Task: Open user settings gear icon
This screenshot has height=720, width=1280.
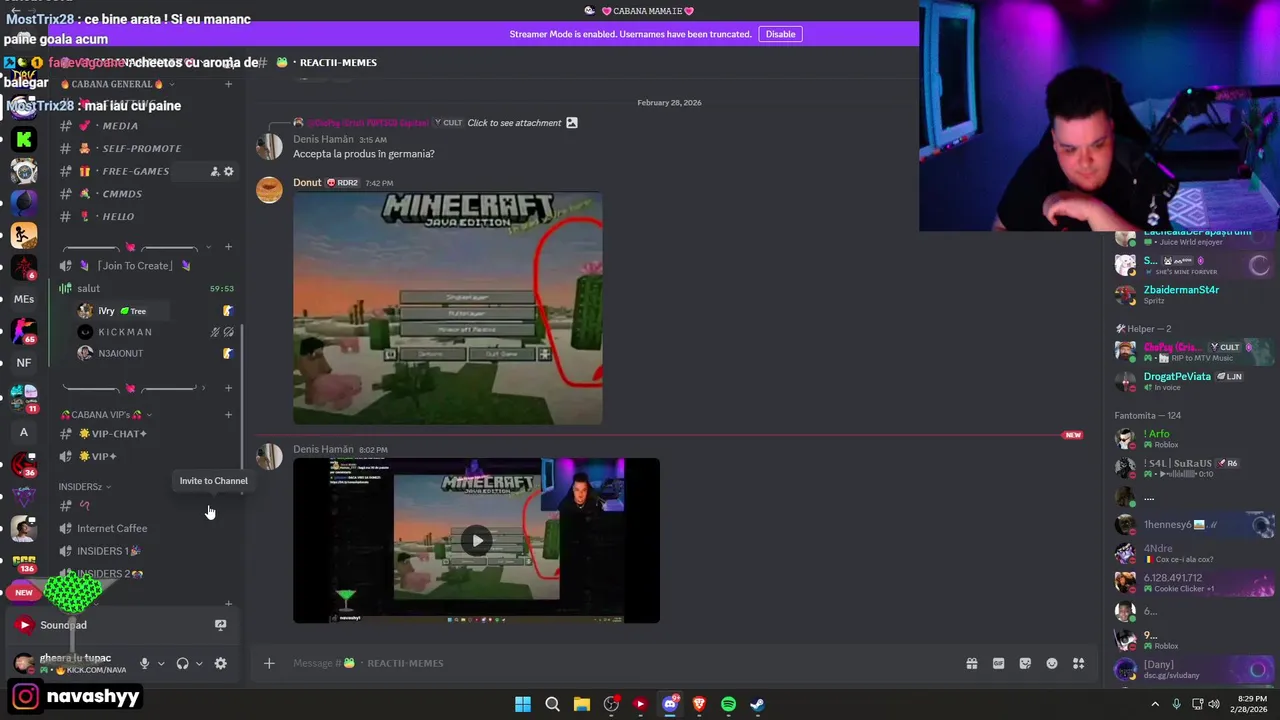Action: (x=220, y=663)
